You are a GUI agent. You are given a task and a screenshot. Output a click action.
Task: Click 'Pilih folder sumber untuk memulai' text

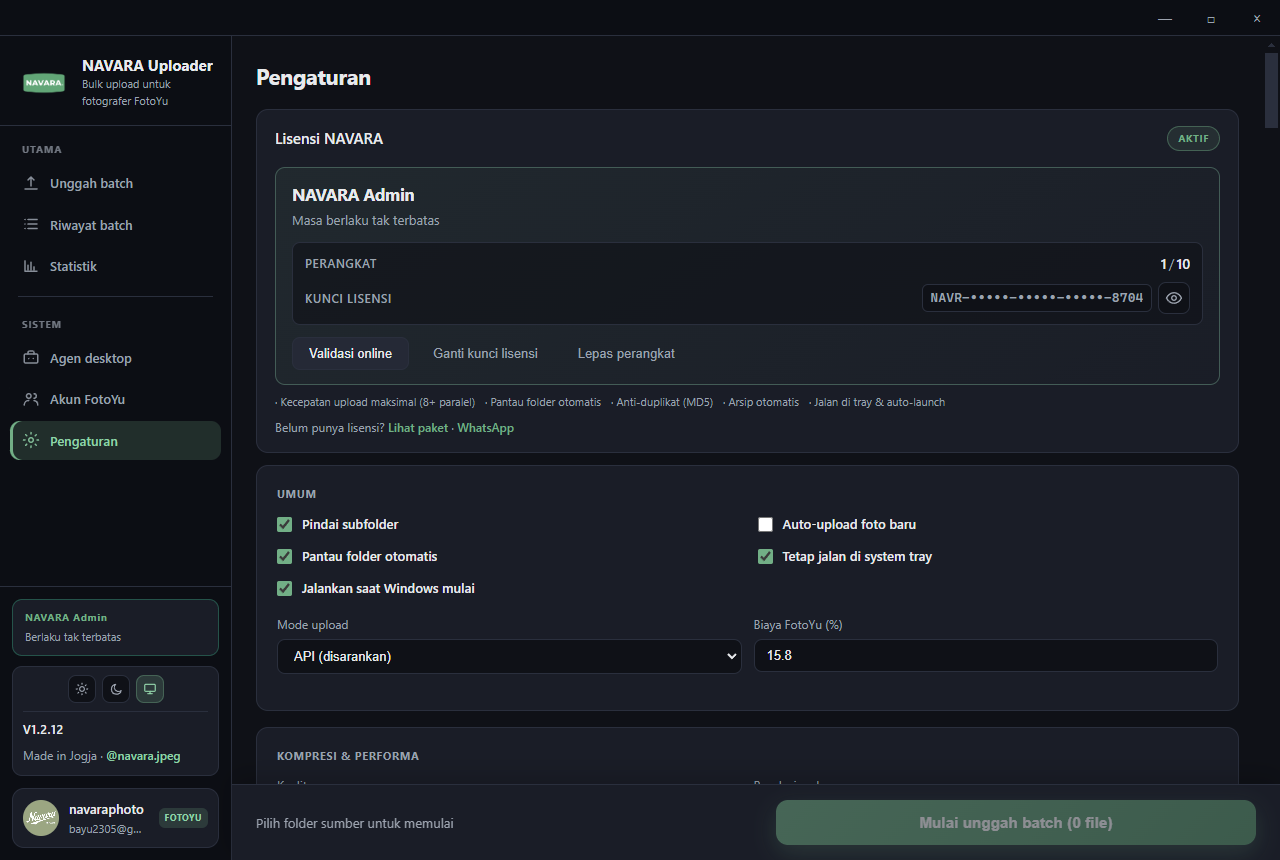coord(355,823)
